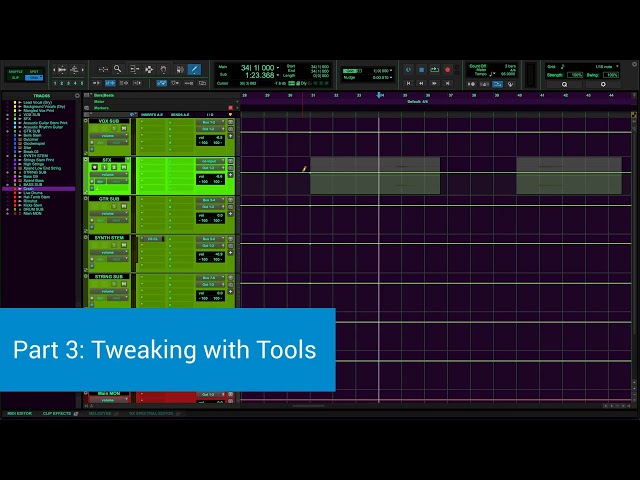Viewport: 640px width, 480px height.
Task: Select the Scrubber speaker tool
Action: tap(180, 69)
